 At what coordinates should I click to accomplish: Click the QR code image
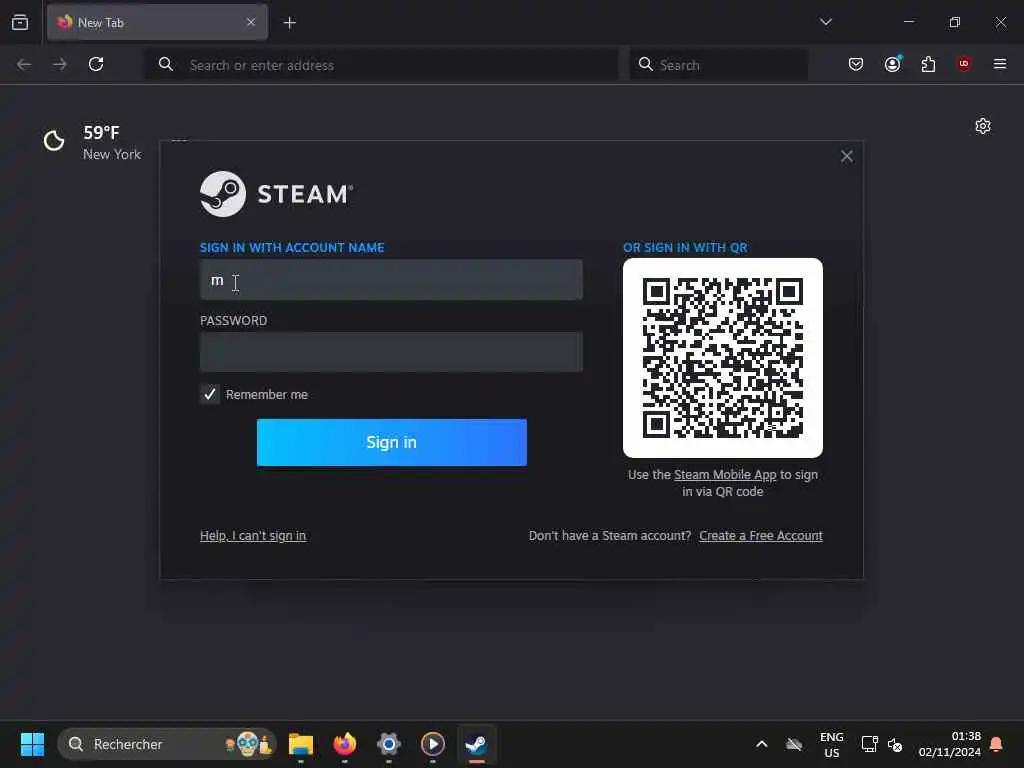click(x=722, y=358)
